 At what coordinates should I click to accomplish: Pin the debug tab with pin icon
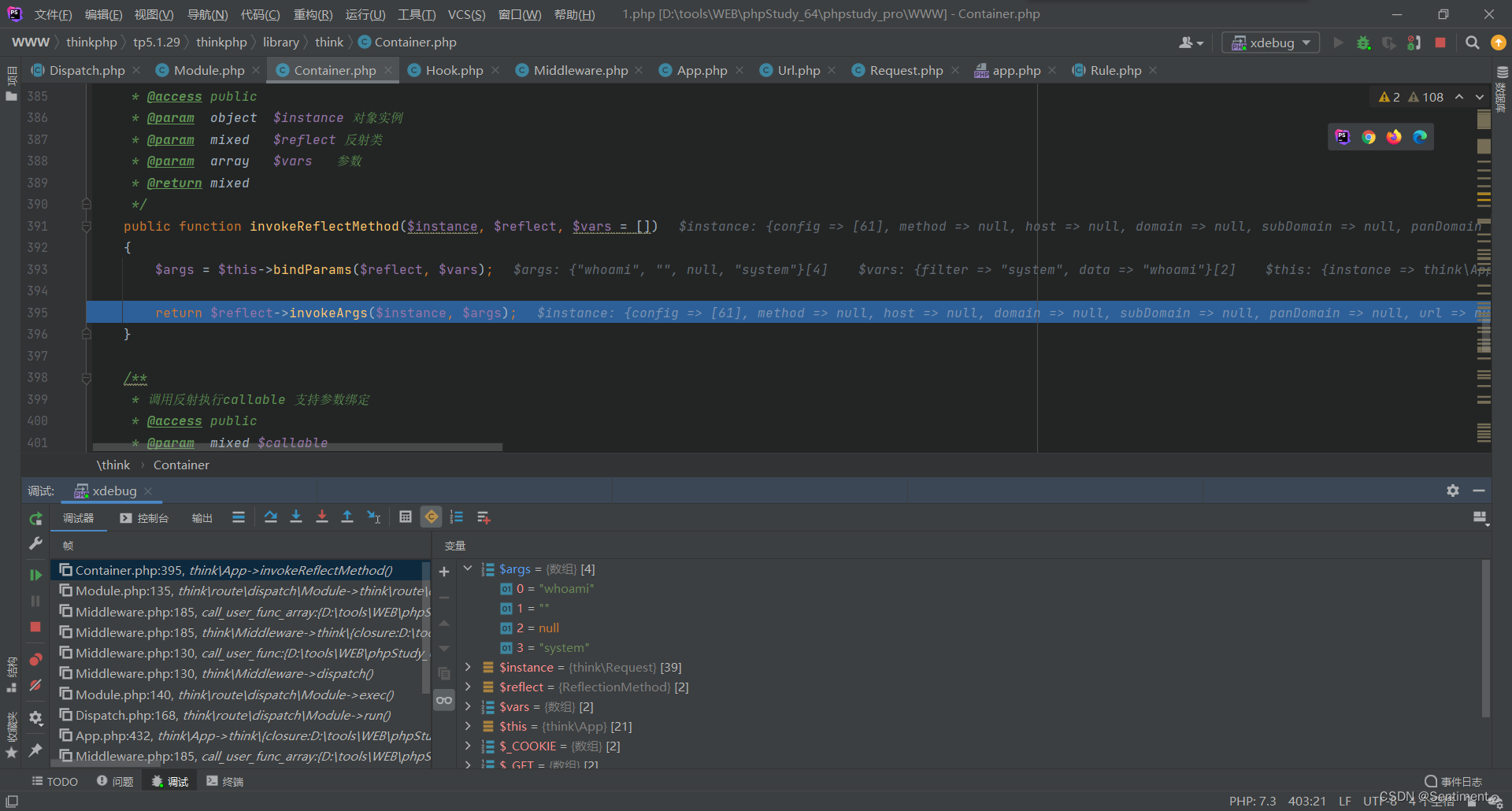coord(35,750)
